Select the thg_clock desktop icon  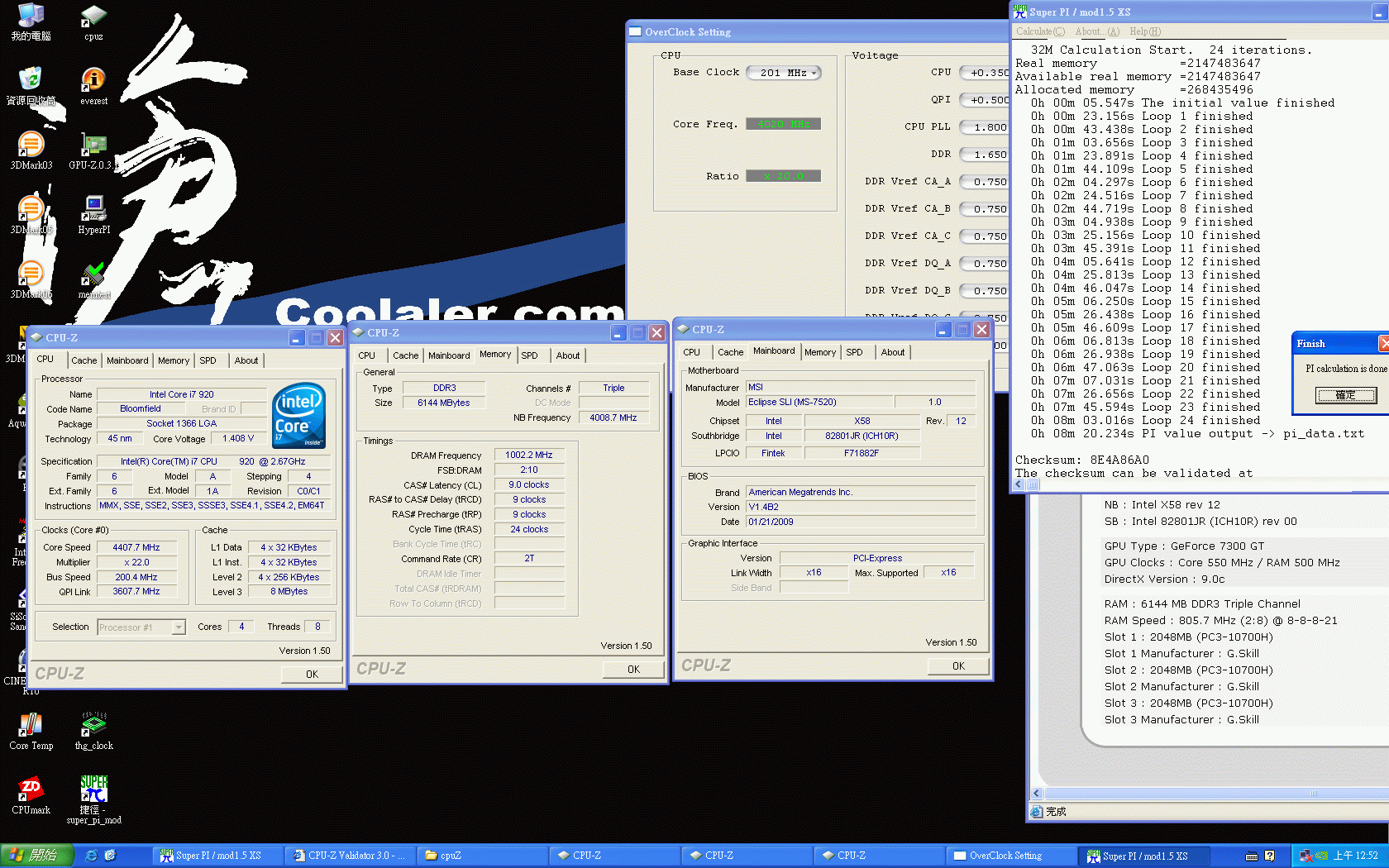click(93, 731)
